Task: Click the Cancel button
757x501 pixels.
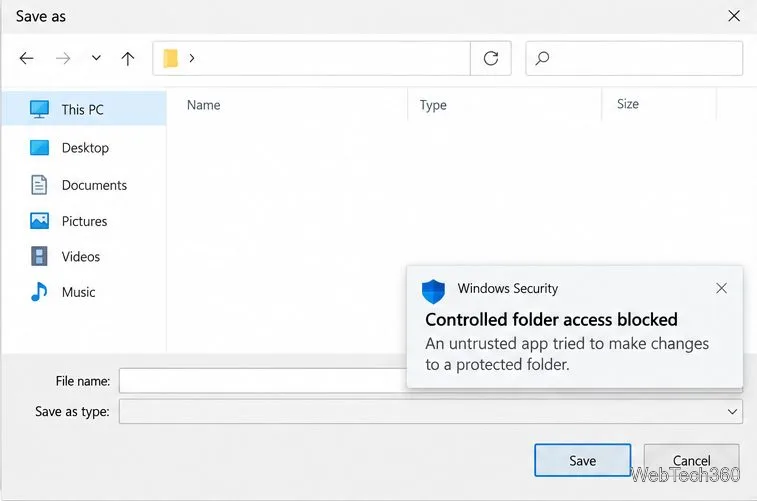Action: pyautogui.click(x=691, y=460)
